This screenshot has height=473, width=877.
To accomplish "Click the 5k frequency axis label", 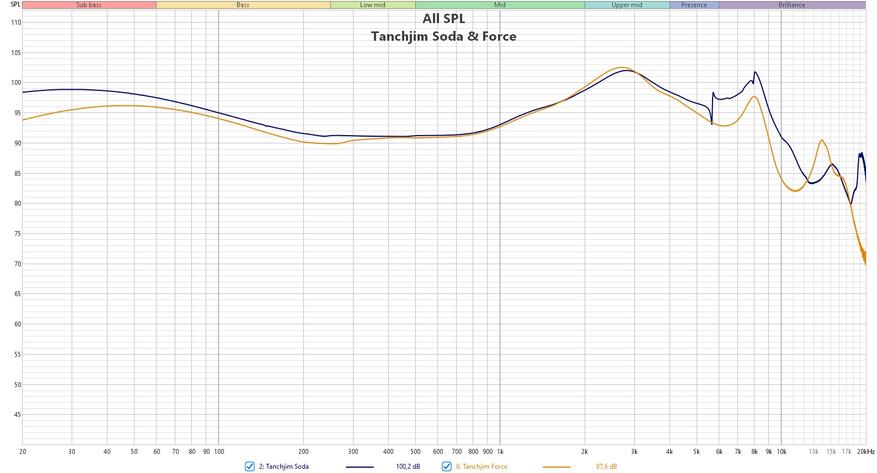I will click(x=697, y=451).
